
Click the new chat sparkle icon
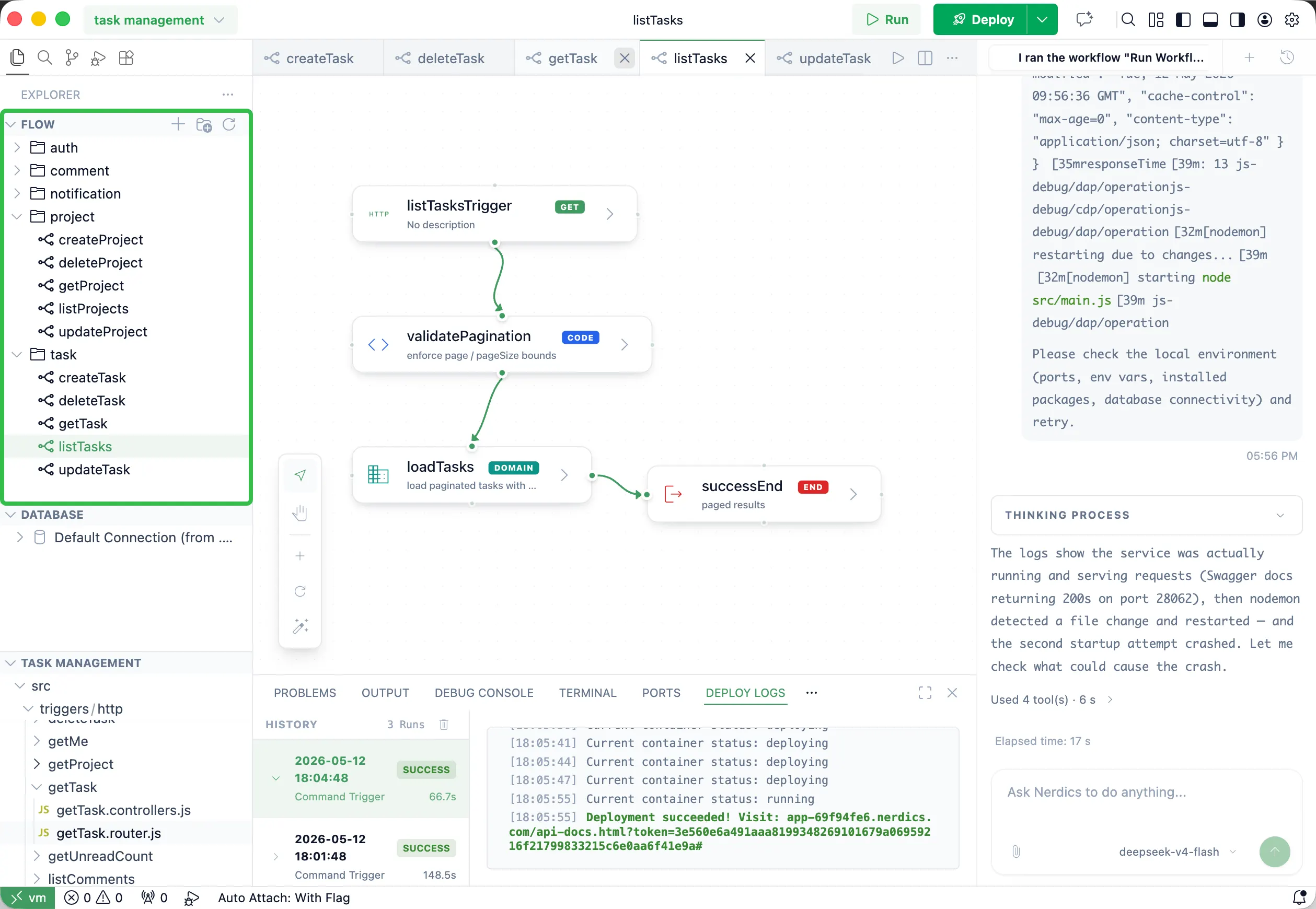coord(1084,19)
